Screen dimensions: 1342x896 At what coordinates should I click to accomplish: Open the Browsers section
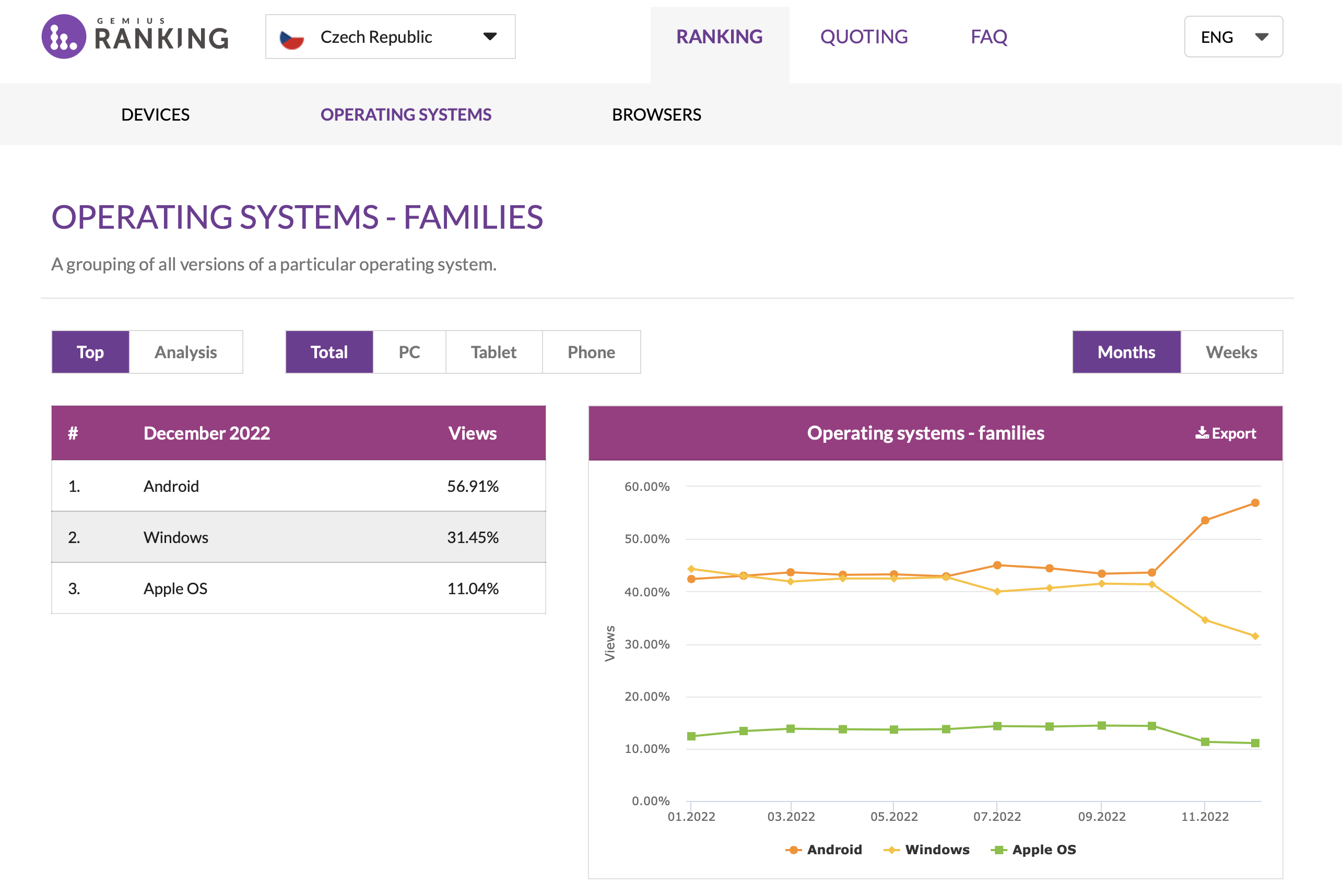coord(656,114)
